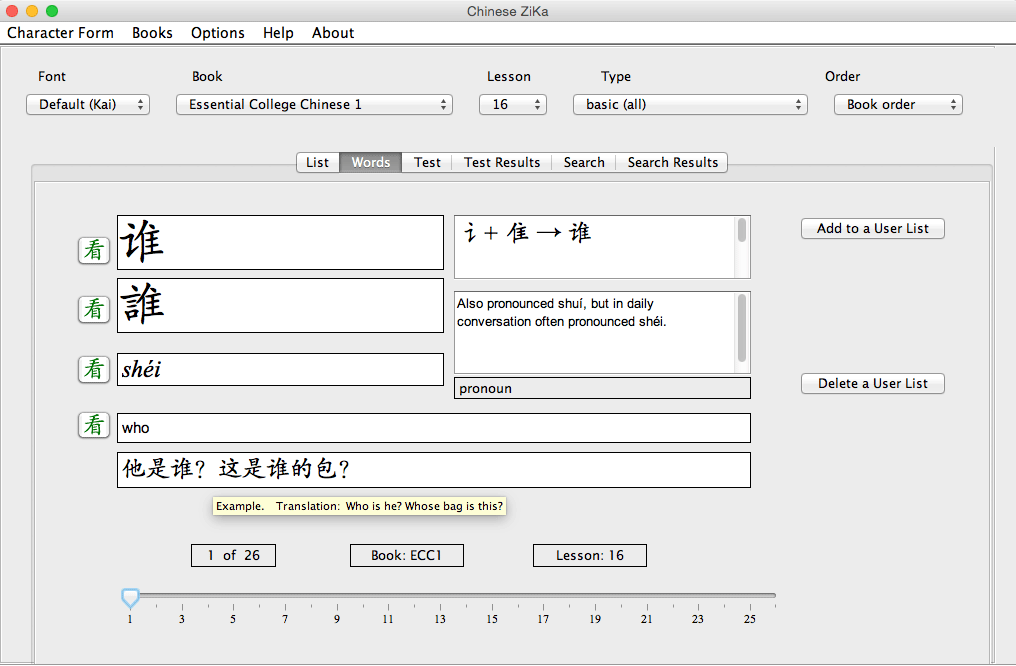
Task: Go to the Search Results tab
Action: 672,162
